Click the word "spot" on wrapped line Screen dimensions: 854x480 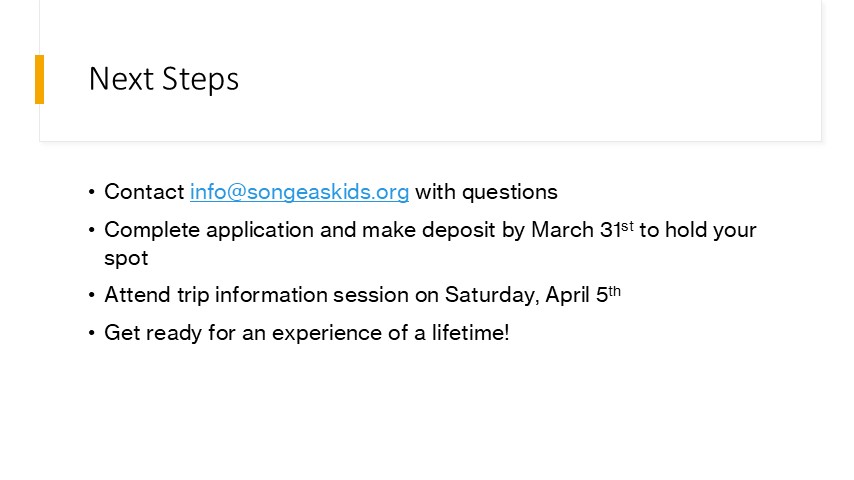point(126,258)
